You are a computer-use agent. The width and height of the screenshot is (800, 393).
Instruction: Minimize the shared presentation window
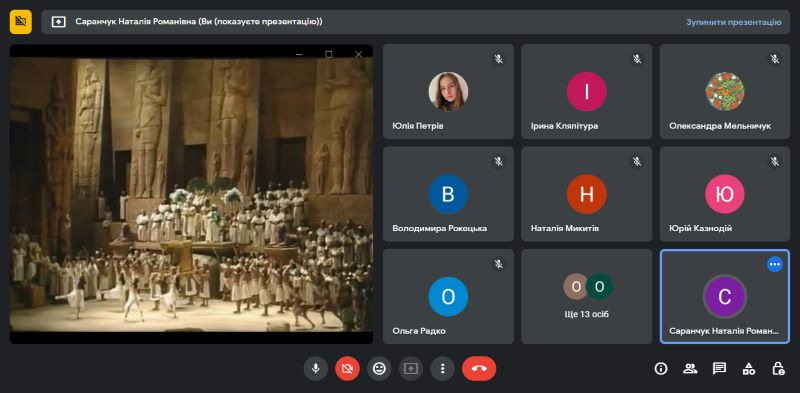point(299,54)
